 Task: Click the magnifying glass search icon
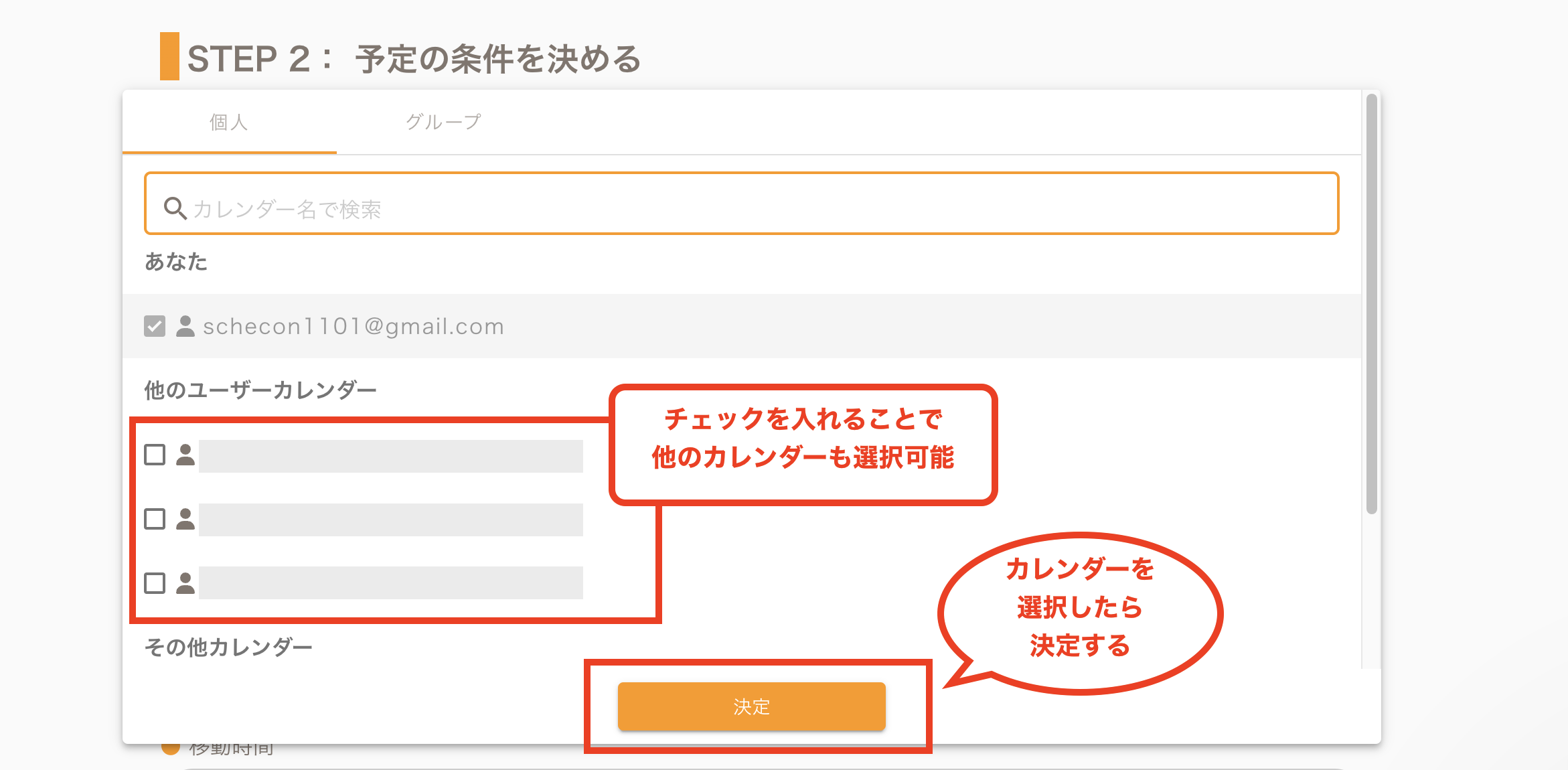tap(175, 208)
